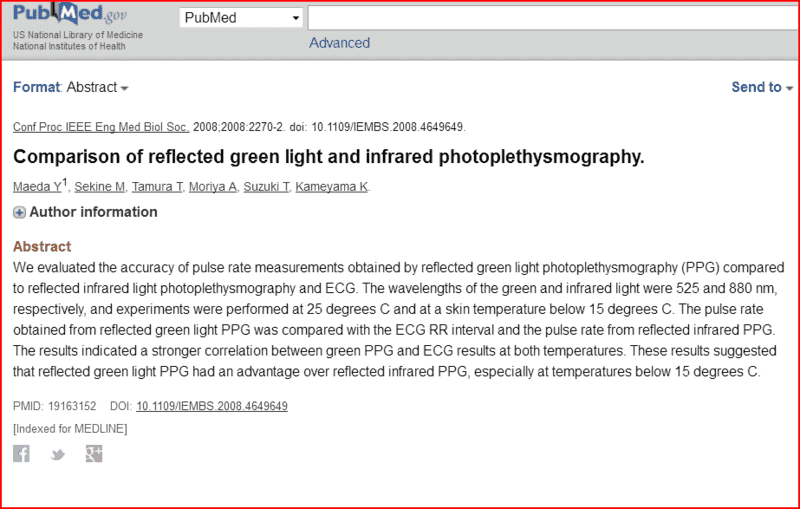Open the PubMed database dropdown
Viewport: 800px width, 509px height.
pyautogui.click(x=242, y=18)
